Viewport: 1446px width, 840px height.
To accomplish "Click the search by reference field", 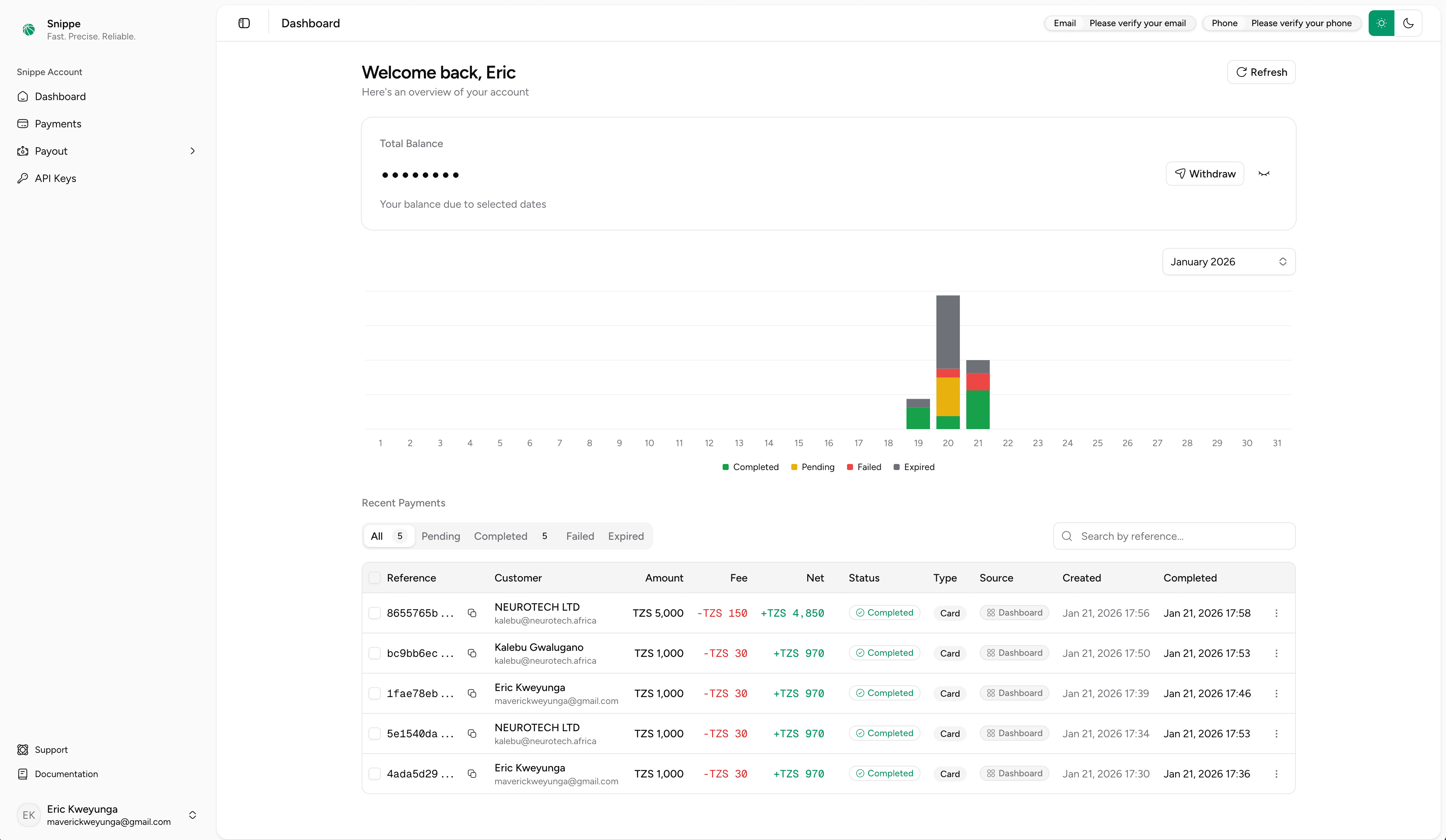I will (x=1173, y=536).
